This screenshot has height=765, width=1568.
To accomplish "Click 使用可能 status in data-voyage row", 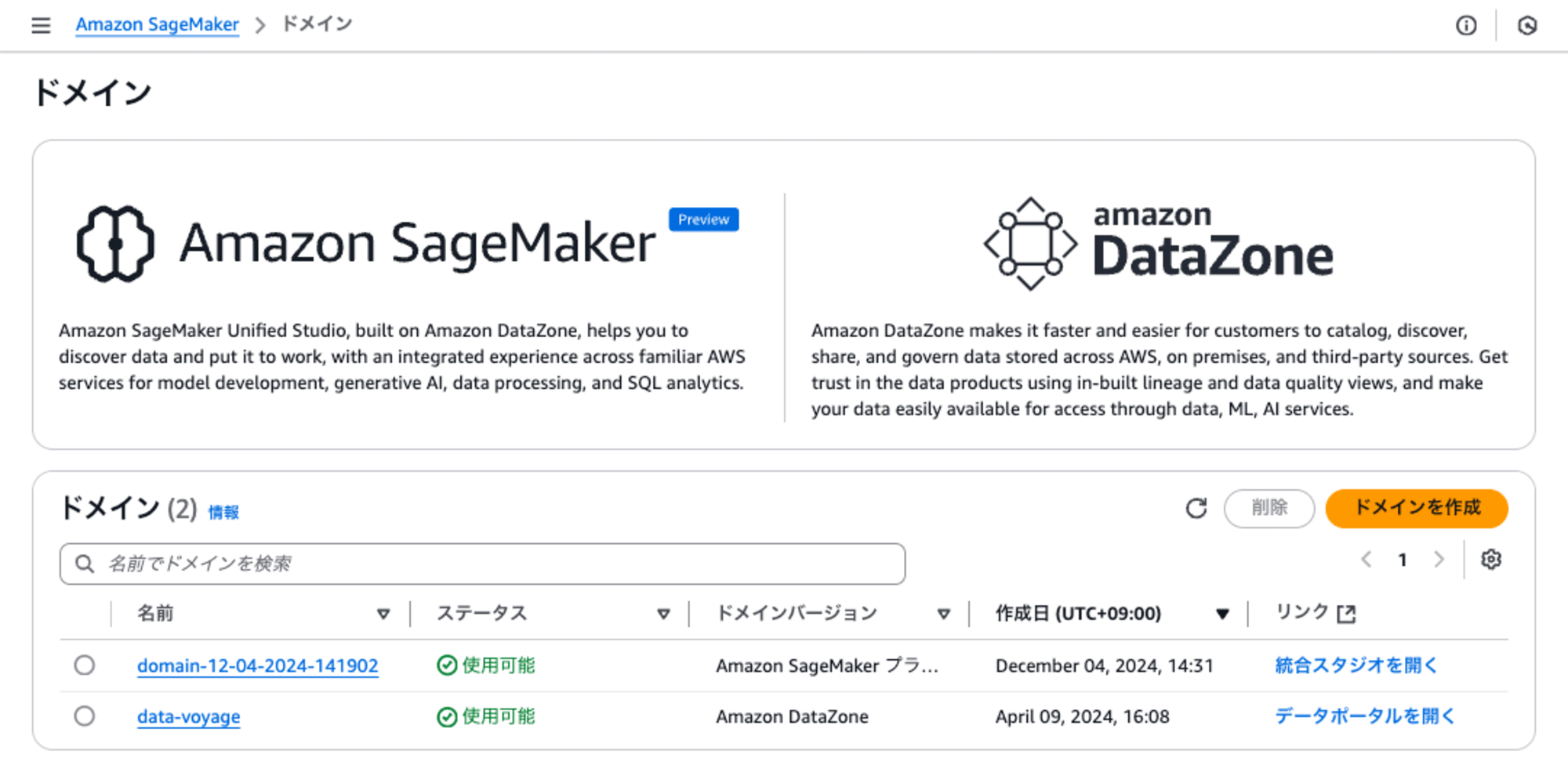I will [498, 716].
